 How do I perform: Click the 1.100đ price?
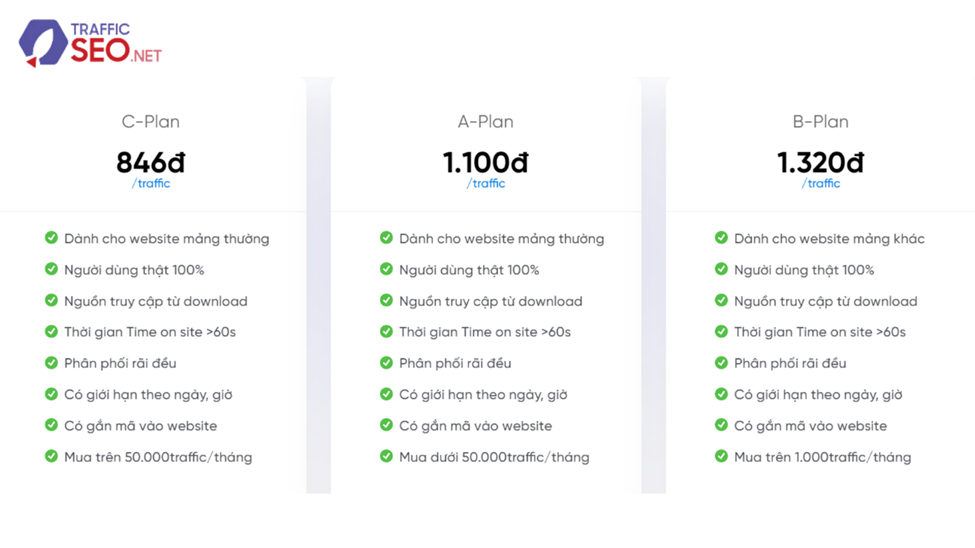click(x=486, y=162)
